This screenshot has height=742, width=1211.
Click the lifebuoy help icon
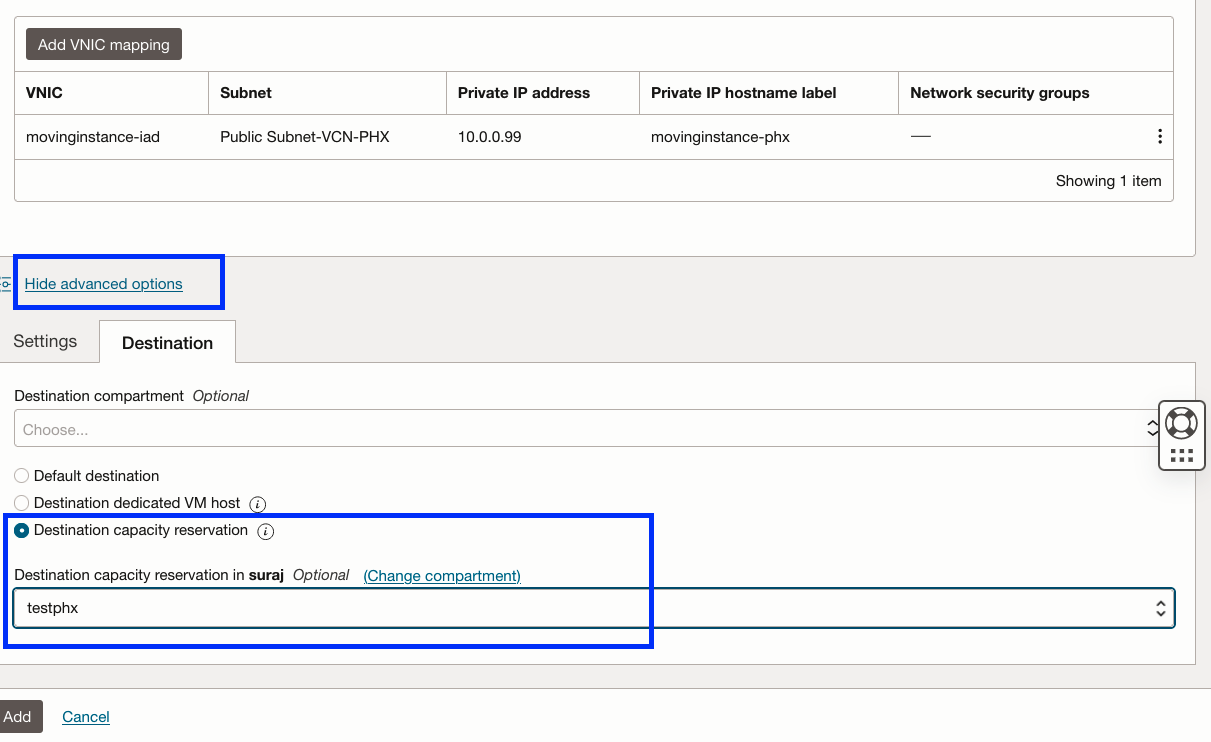coord(1181,422)
